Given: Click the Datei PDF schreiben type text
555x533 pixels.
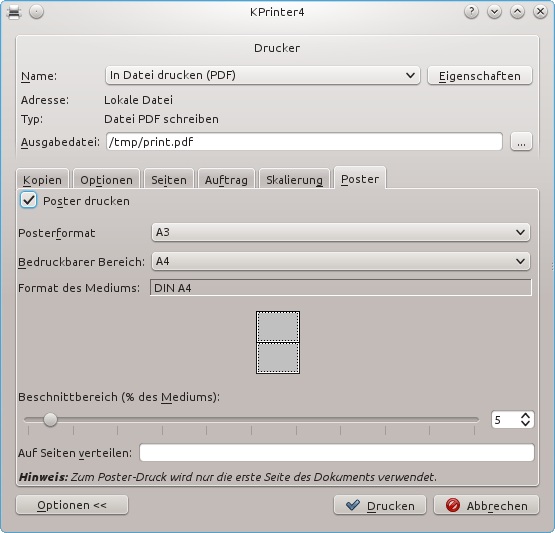Looking at the screenshot, I should click(161, 119).
